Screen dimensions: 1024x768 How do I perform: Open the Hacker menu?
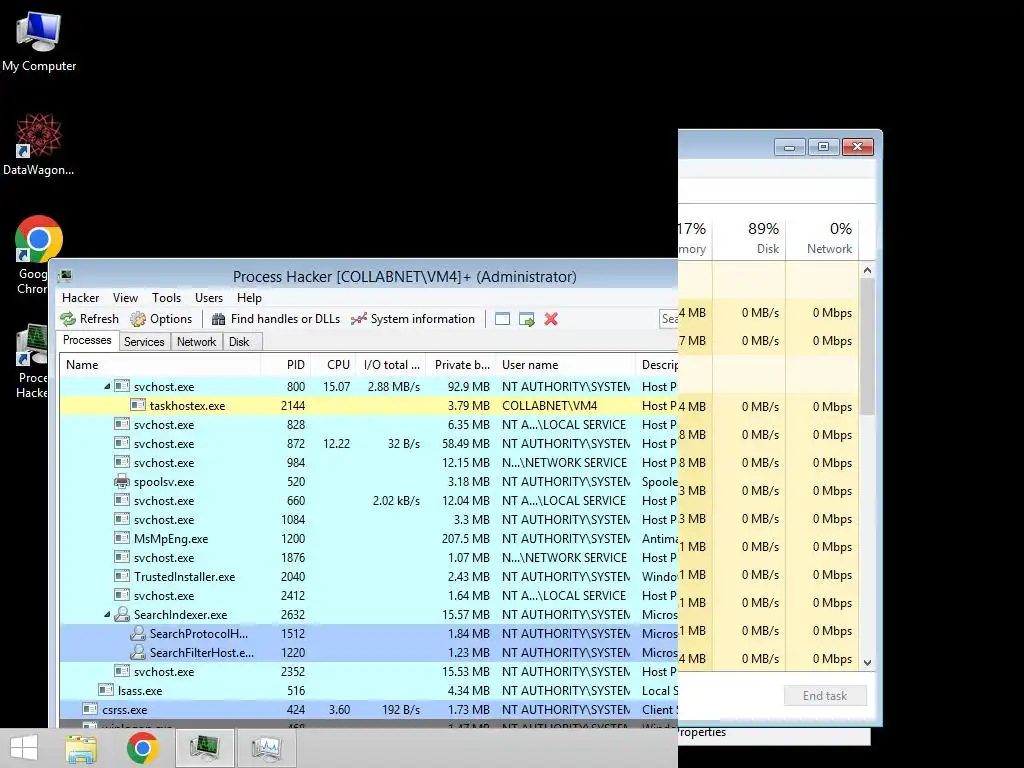(80, 298)
